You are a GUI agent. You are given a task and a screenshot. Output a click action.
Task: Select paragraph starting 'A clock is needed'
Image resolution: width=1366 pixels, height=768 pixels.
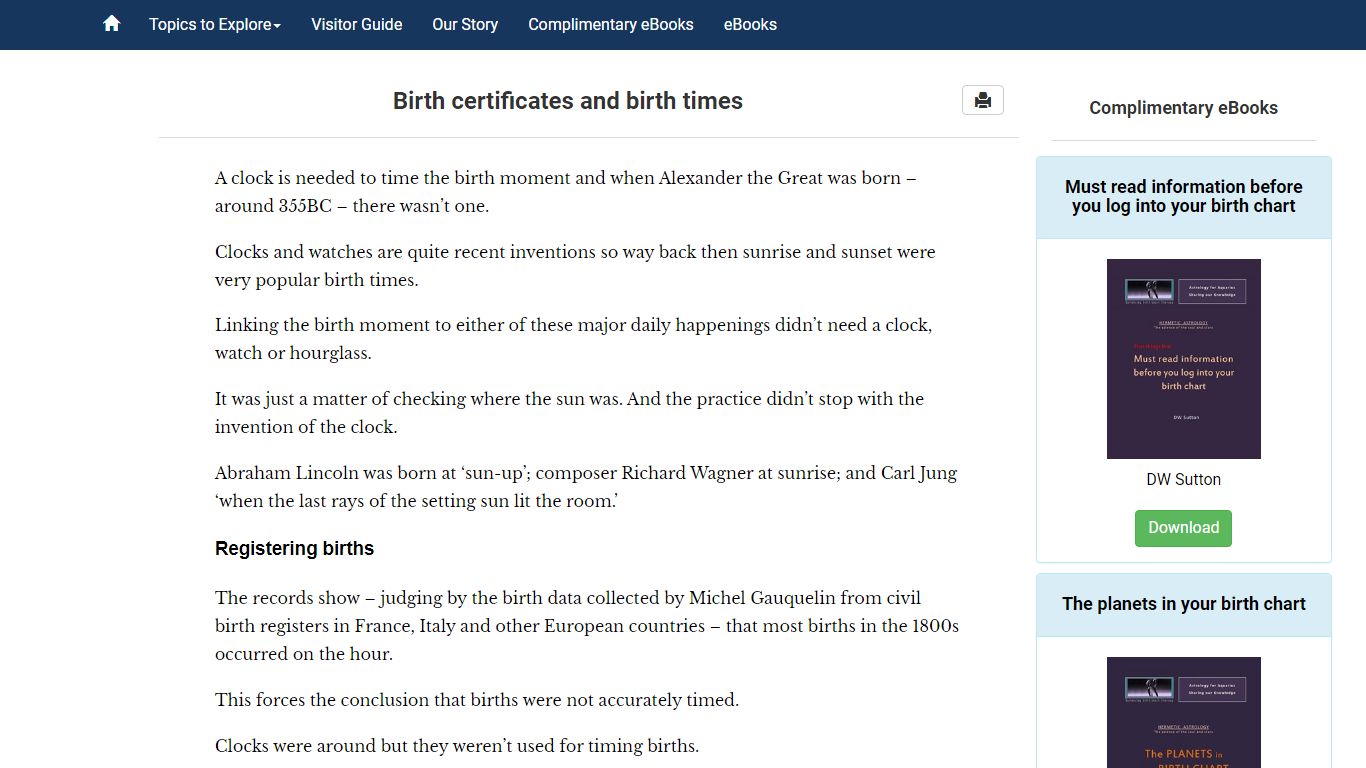point(566,192)
